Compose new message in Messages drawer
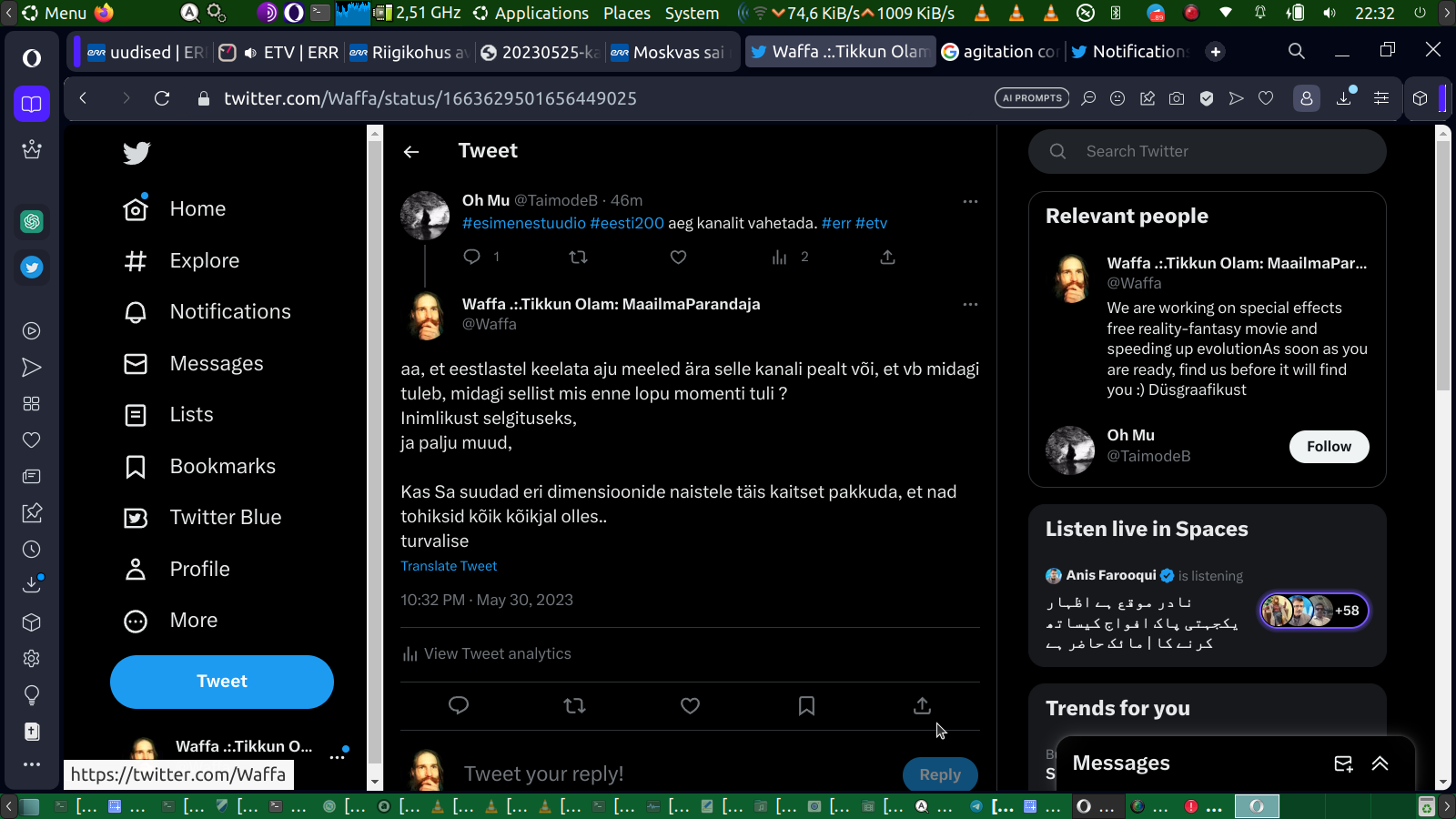The height and width of the screenshot is (819, 1456). coord(1343,763)
